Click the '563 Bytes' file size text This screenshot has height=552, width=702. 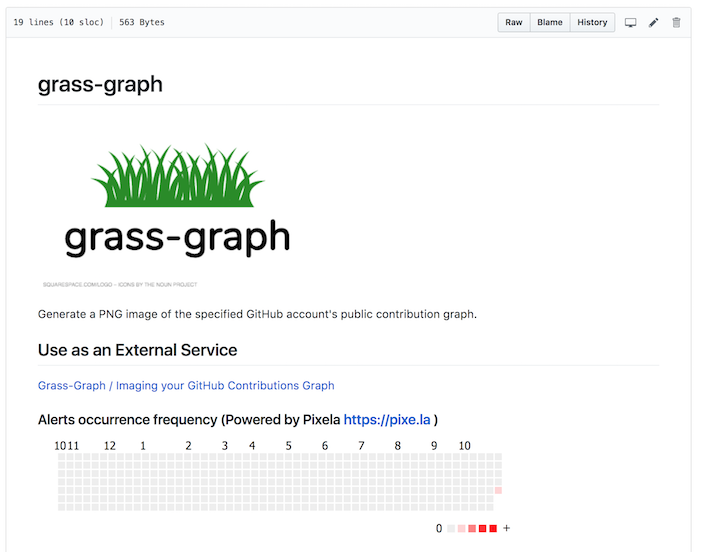[x=141, y=22]
